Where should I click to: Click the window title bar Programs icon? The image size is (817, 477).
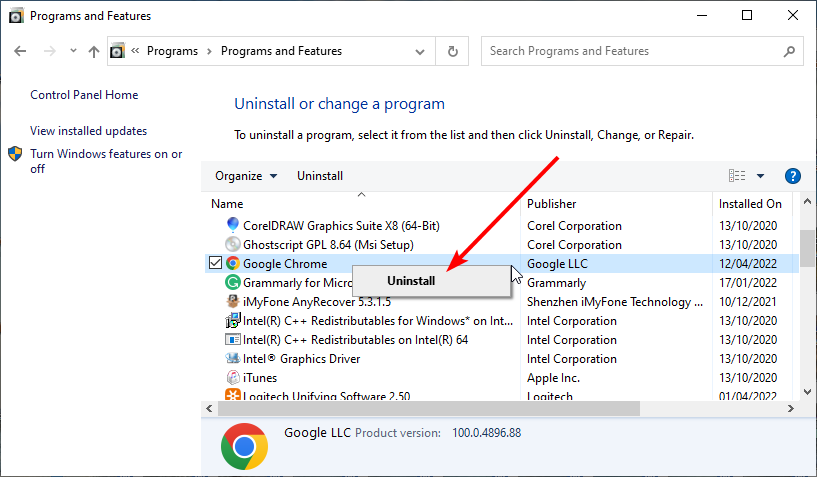pyautogui.click(x=16, y=16)
